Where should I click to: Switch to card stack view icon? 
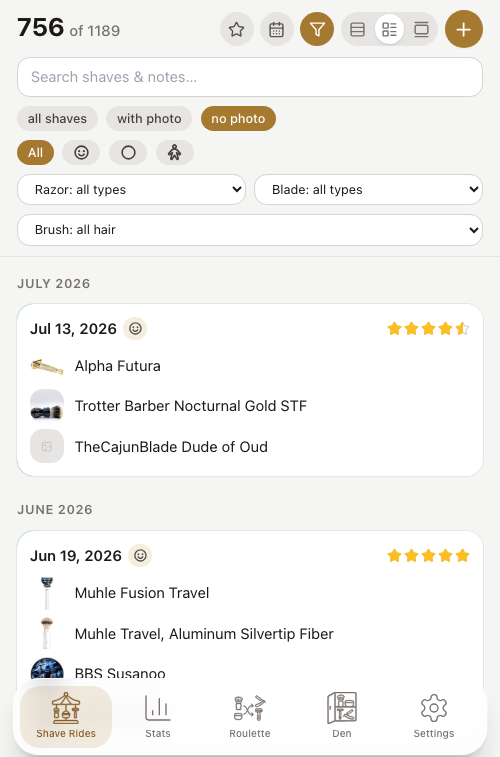click(421, 29)
